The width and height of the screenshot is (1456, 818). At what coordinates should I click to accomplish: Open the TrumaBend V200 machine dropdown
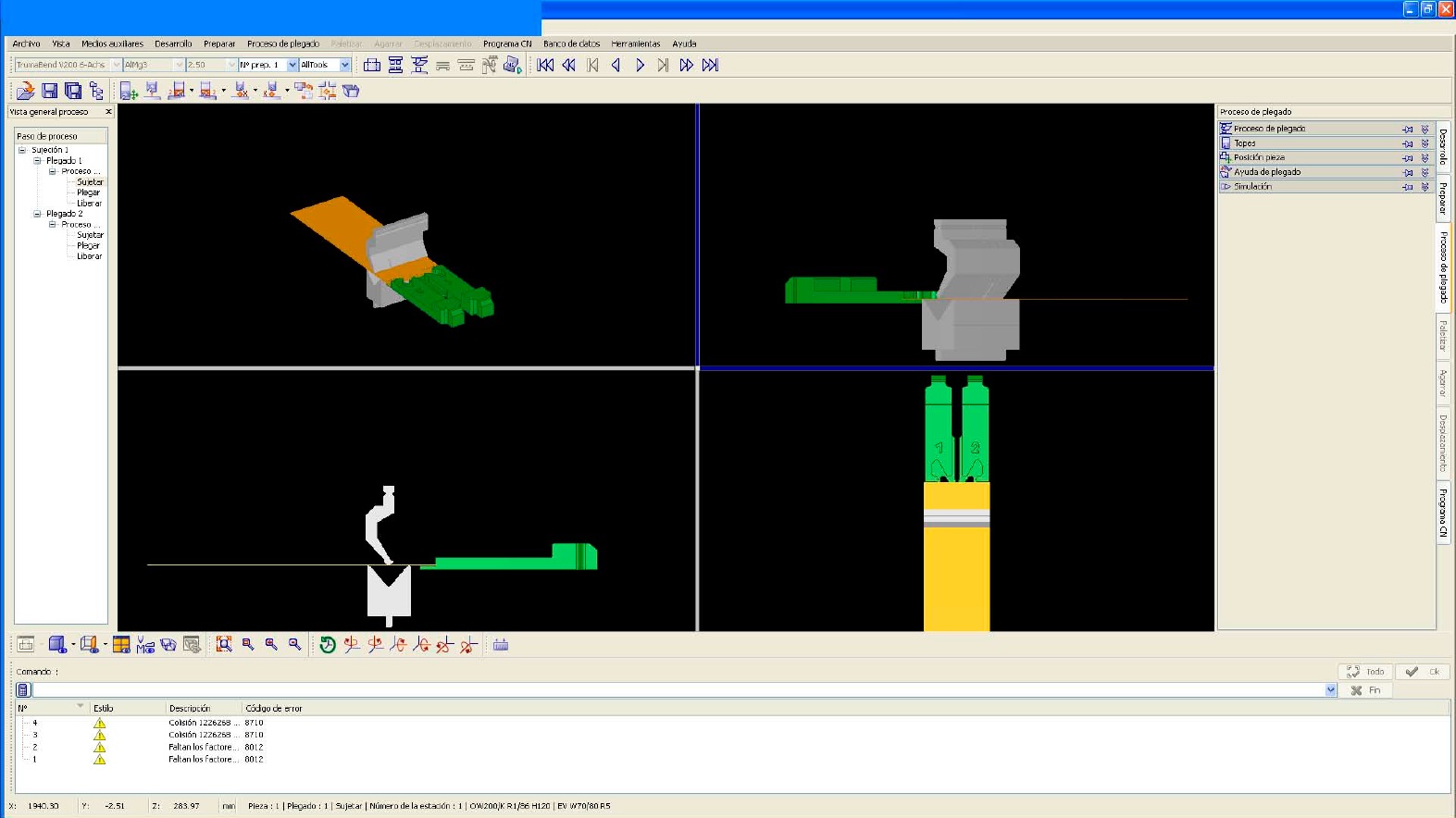tap(117, 65)
